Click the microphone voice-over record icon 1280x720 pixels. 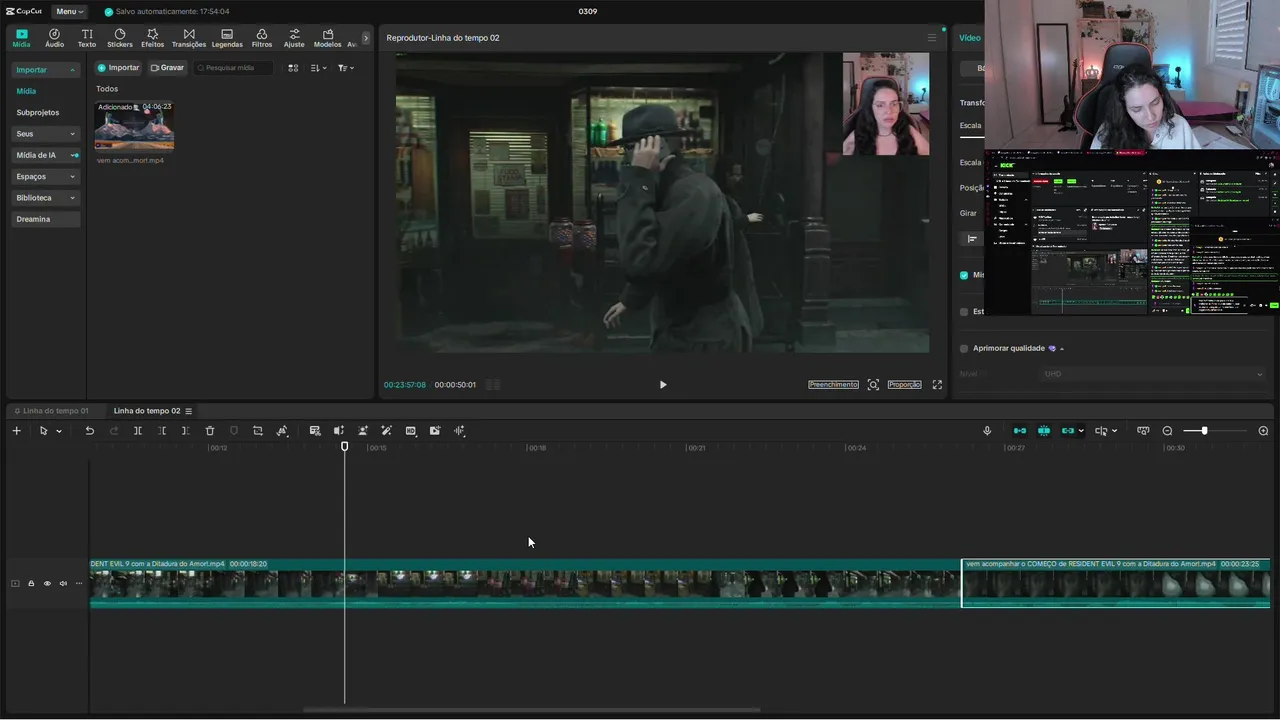987,431
